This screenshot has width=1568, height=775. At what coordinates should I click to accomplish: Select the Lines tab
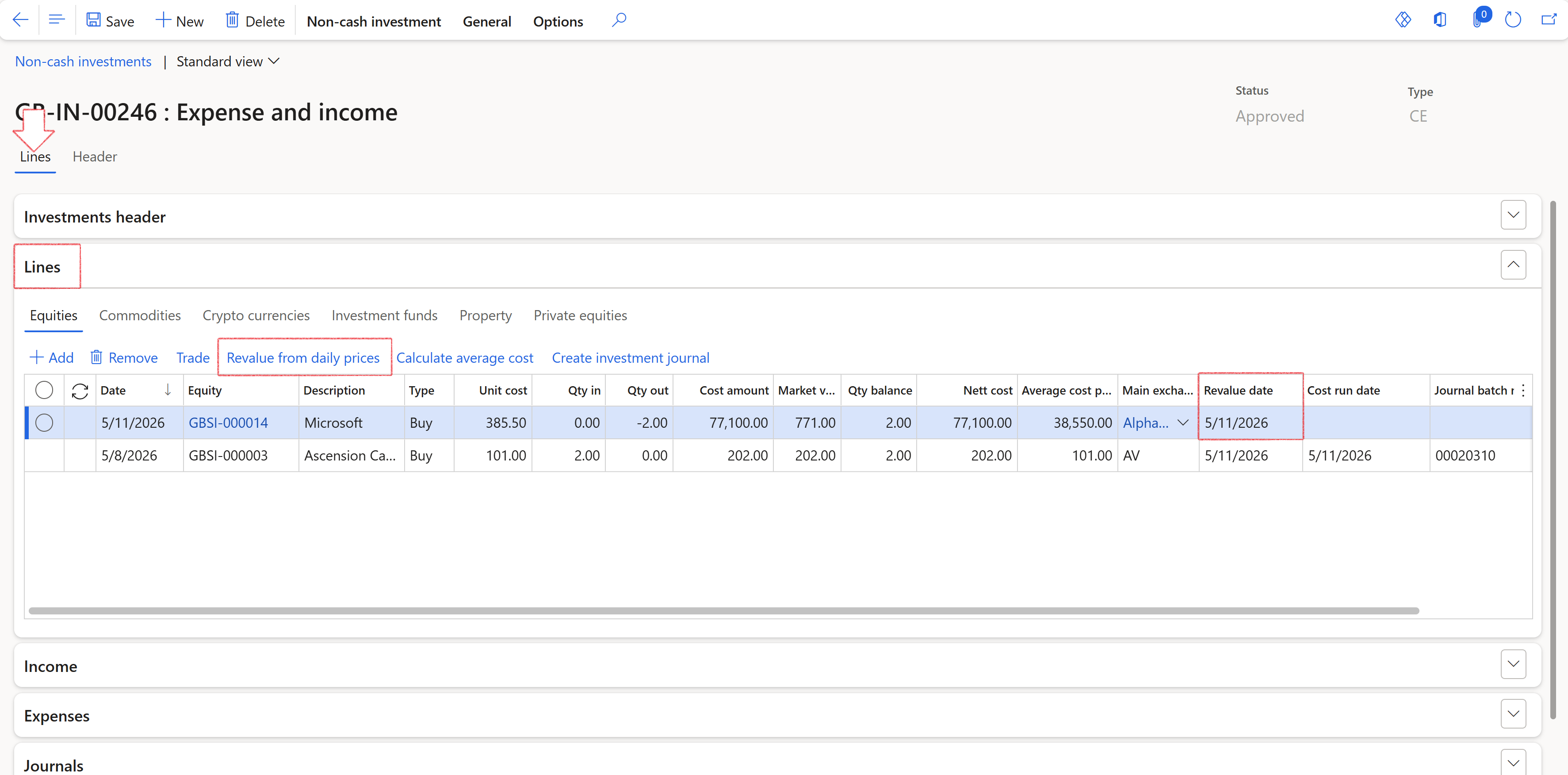click(35, 157)
